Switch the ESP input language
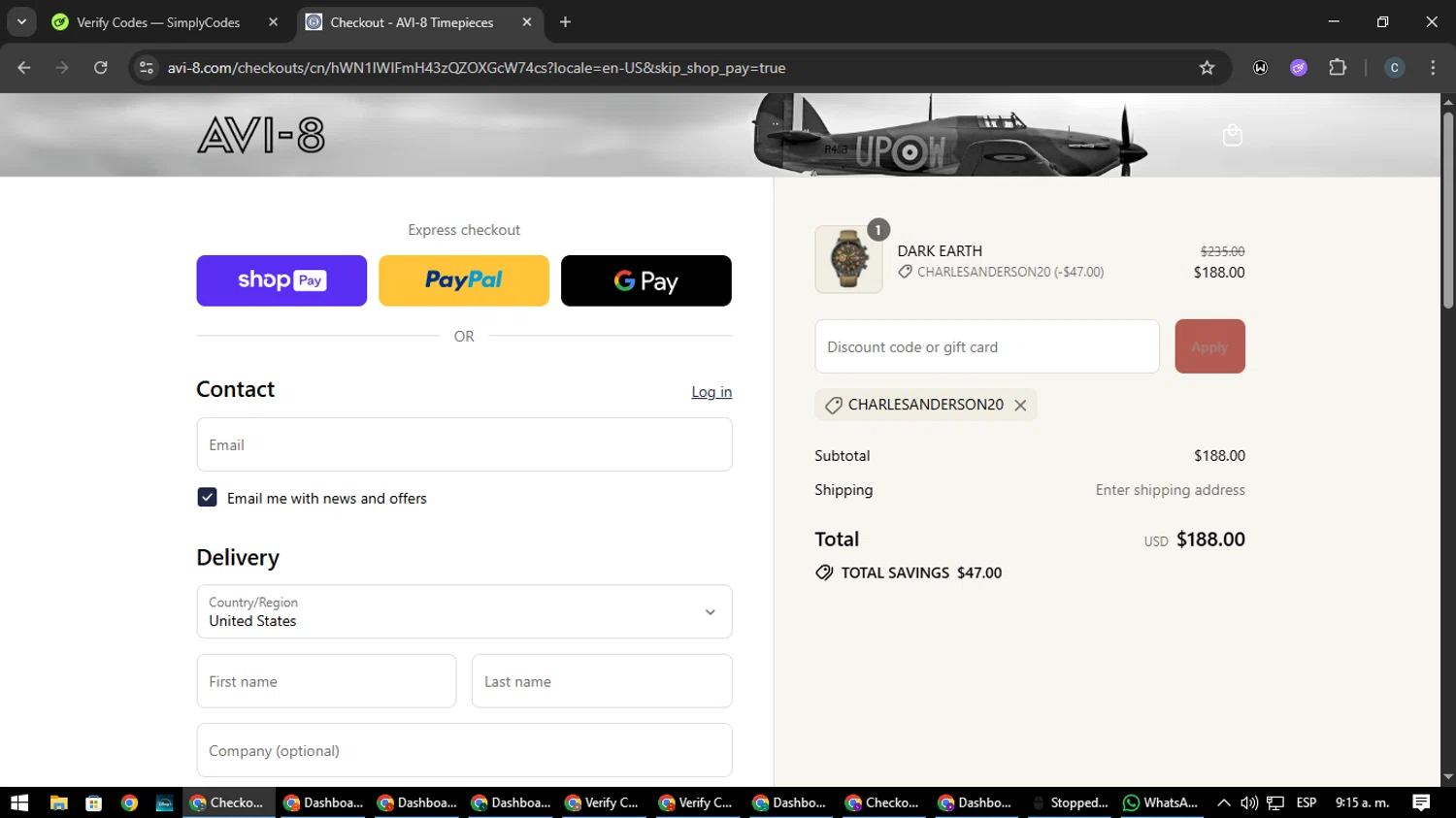 click(x=1307, y=802)
